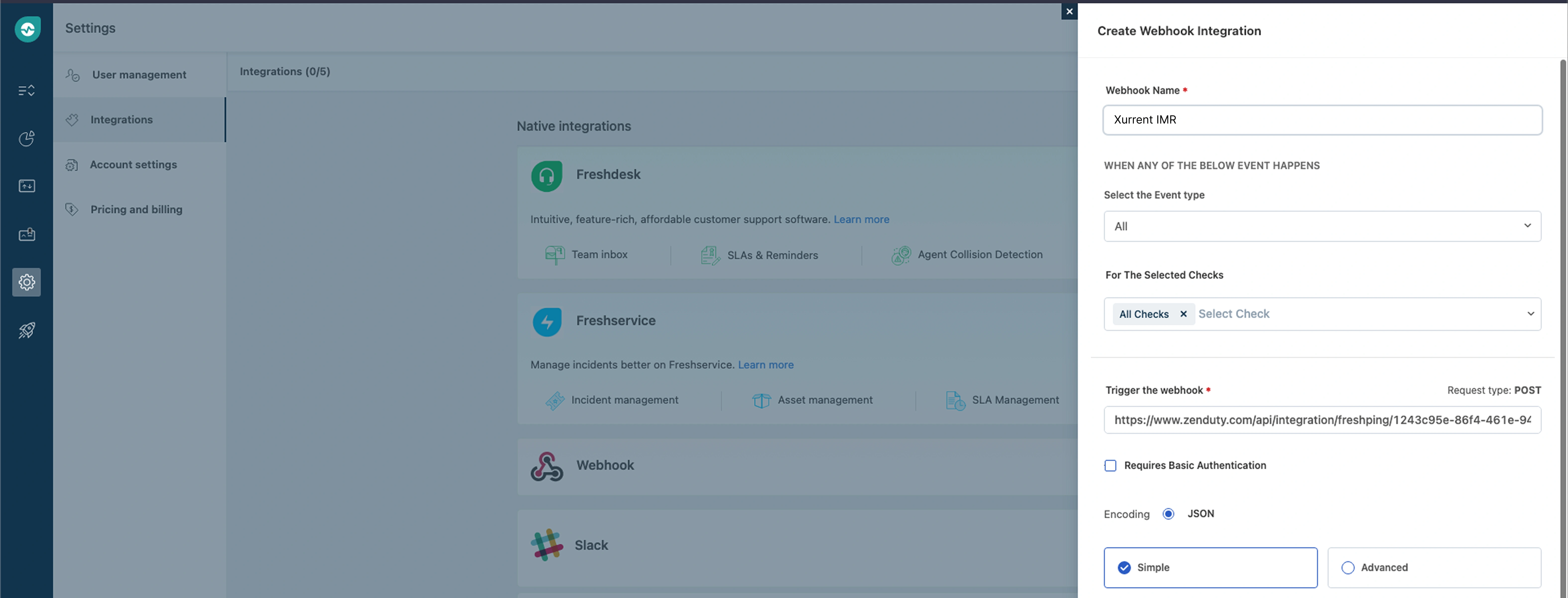
Task: Go to Account settings menu item
Action: 133,164
